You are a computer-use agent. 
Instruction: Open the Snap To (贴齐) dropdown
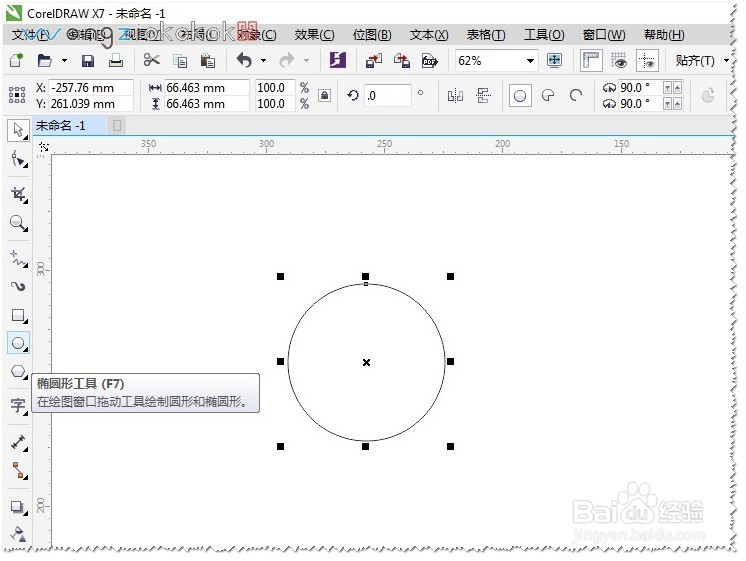click(x=726, y=61)
